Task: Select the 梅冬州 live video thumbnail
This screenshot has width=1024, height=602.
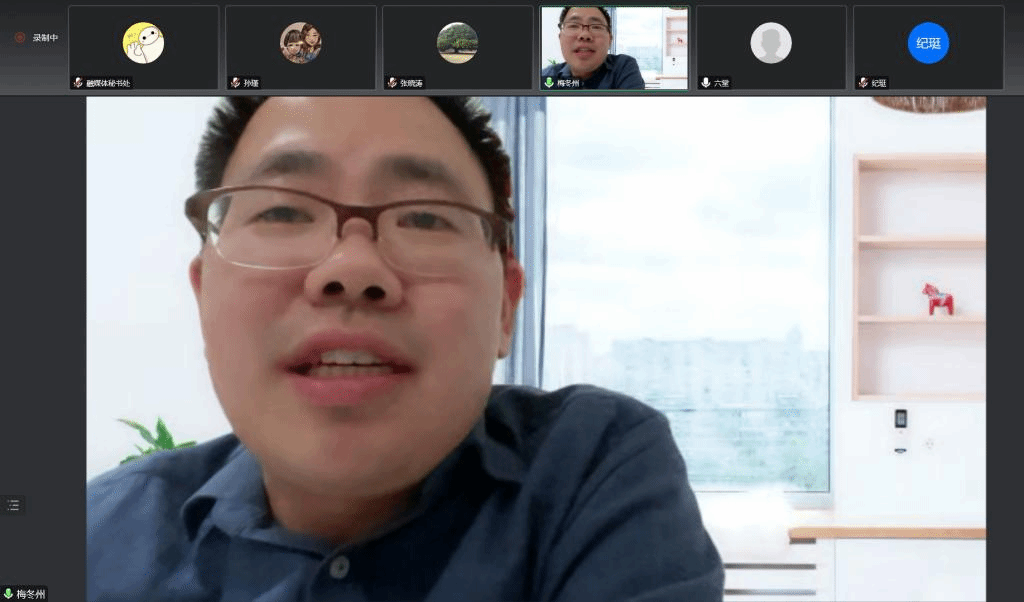Action: coord(614,45)
